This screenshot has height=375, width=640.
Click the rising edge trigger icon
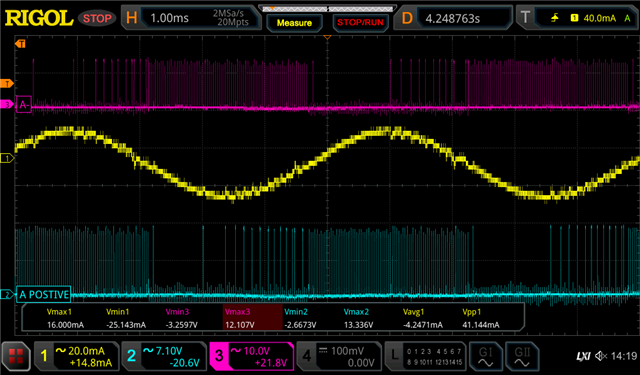point(555,18)
